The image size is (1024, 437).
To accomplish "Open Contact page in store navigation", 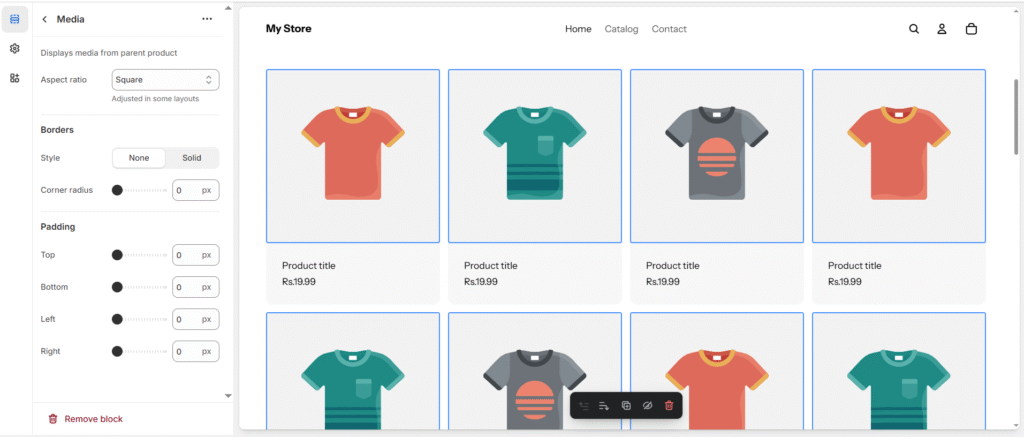I will point(669,29).
